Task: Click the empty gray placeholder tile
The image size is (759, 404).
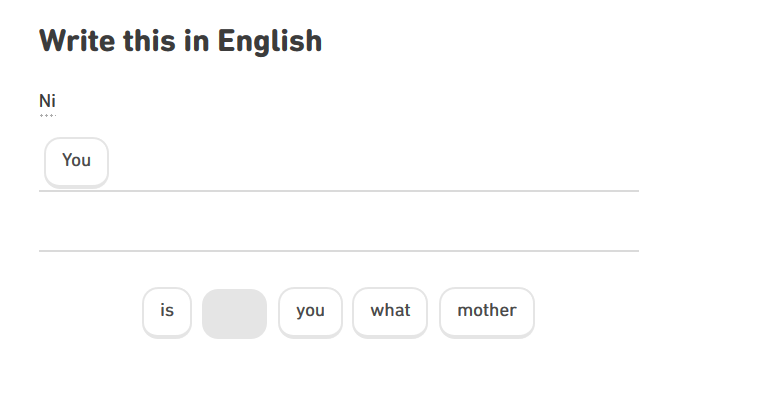Action: [234, 313]
